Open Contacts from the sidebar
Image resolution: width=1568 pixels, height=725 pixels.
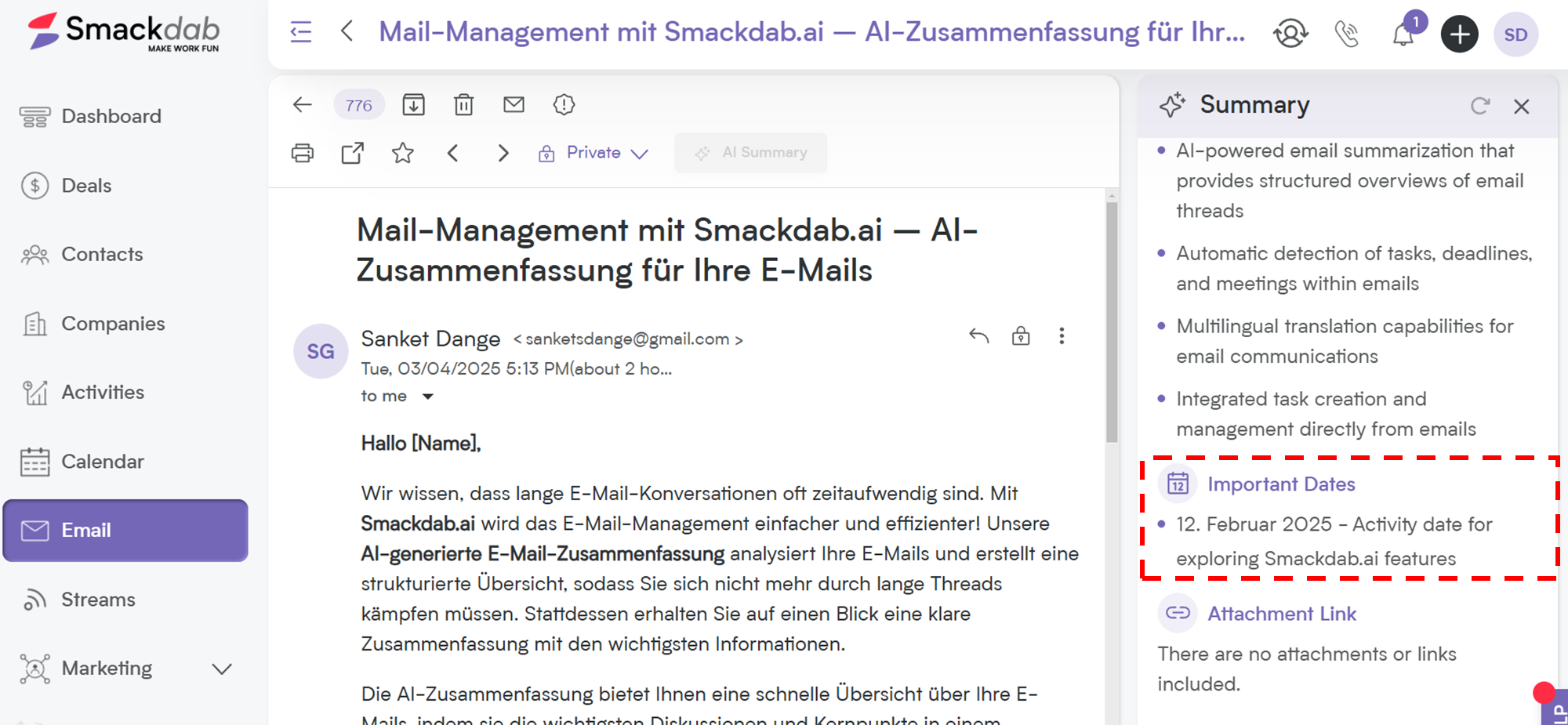point(82,254)
